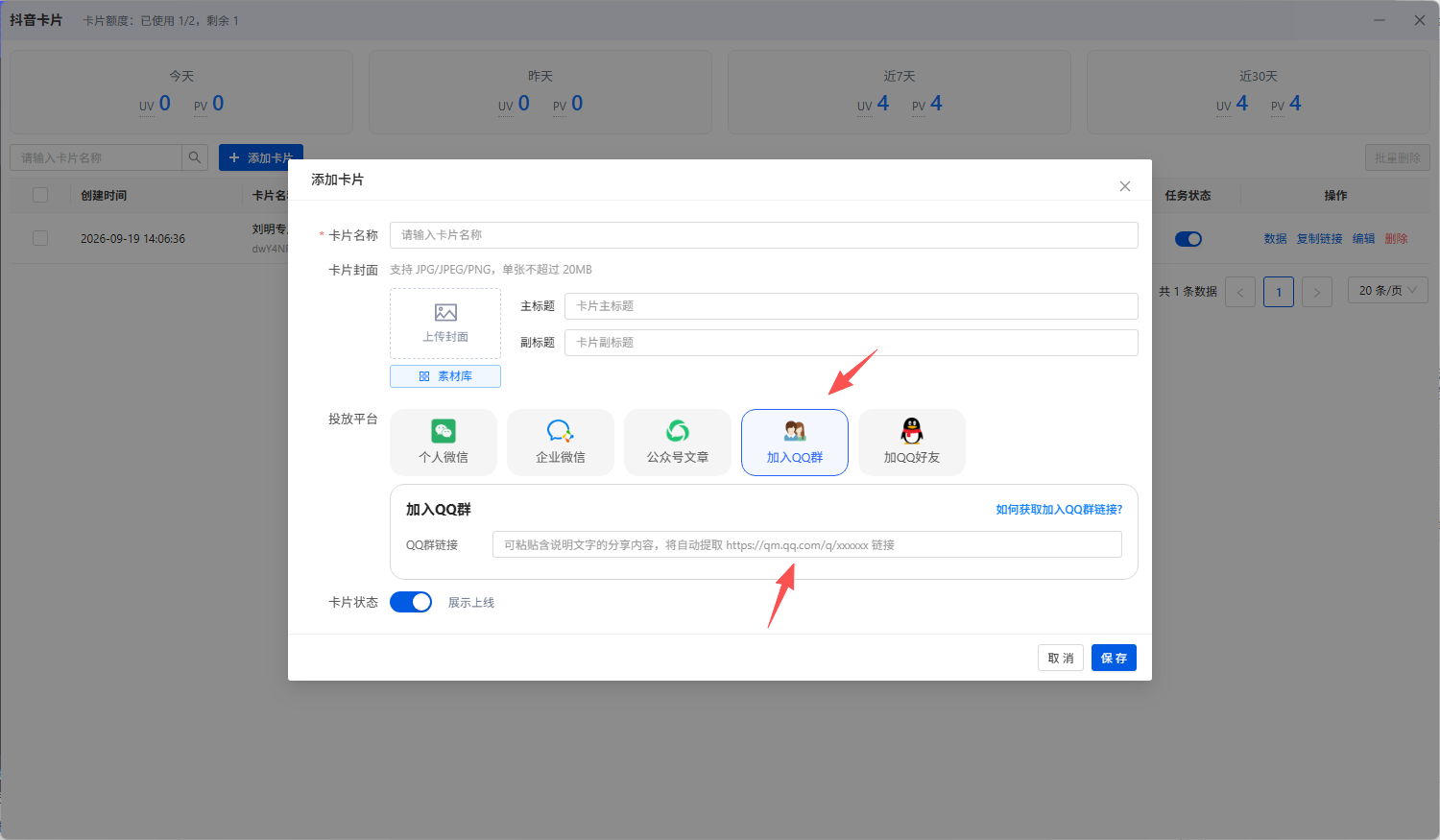The height and width of the screenshot is (840, 1440).
Task: Open 如何获取加入QQ群链接? help link
Action: (1059, 510)
